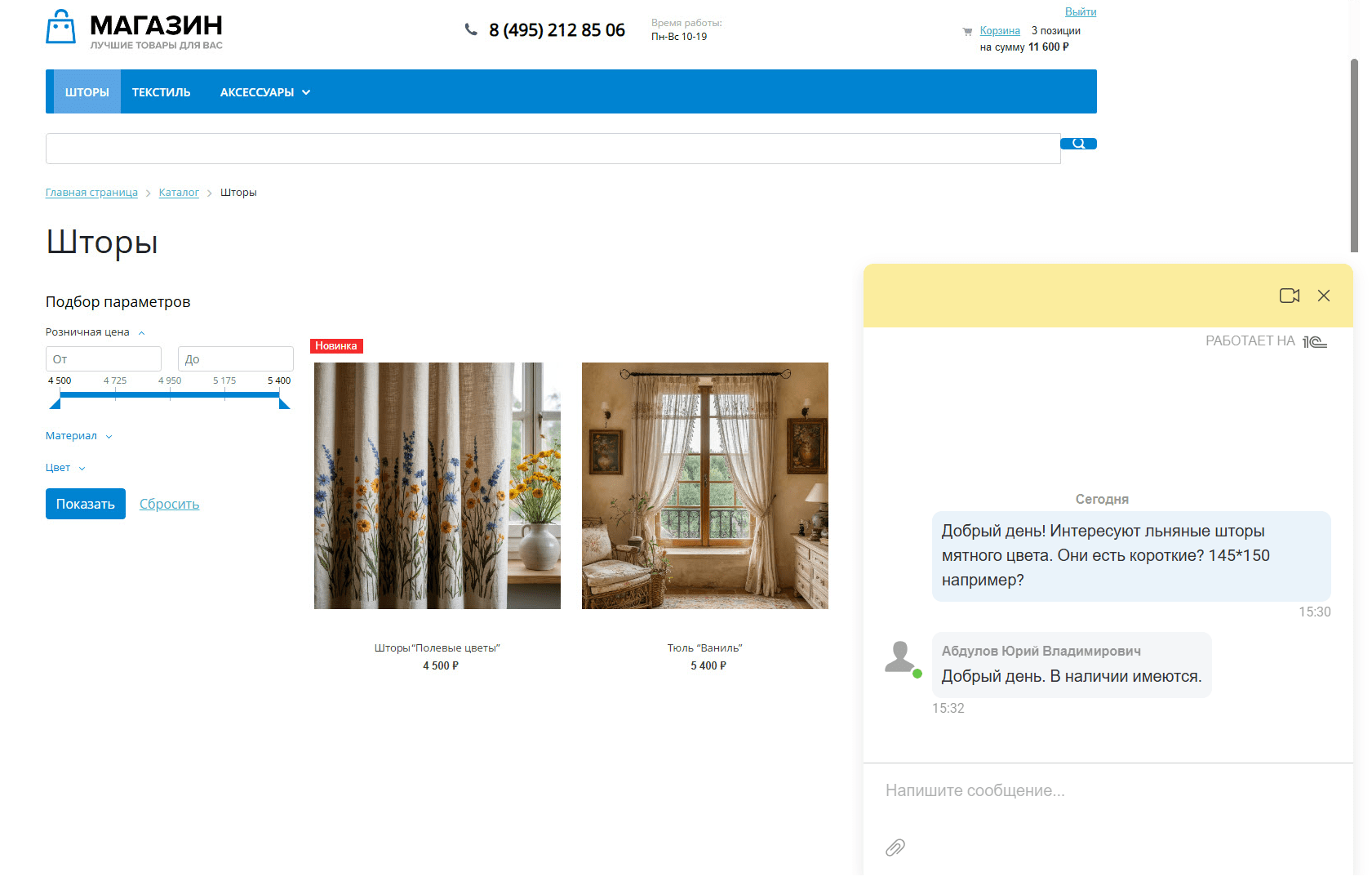Open the ШТОРЫ menu tab
This screenshot has height=881, width=1372.
click(x=87, y=92)
